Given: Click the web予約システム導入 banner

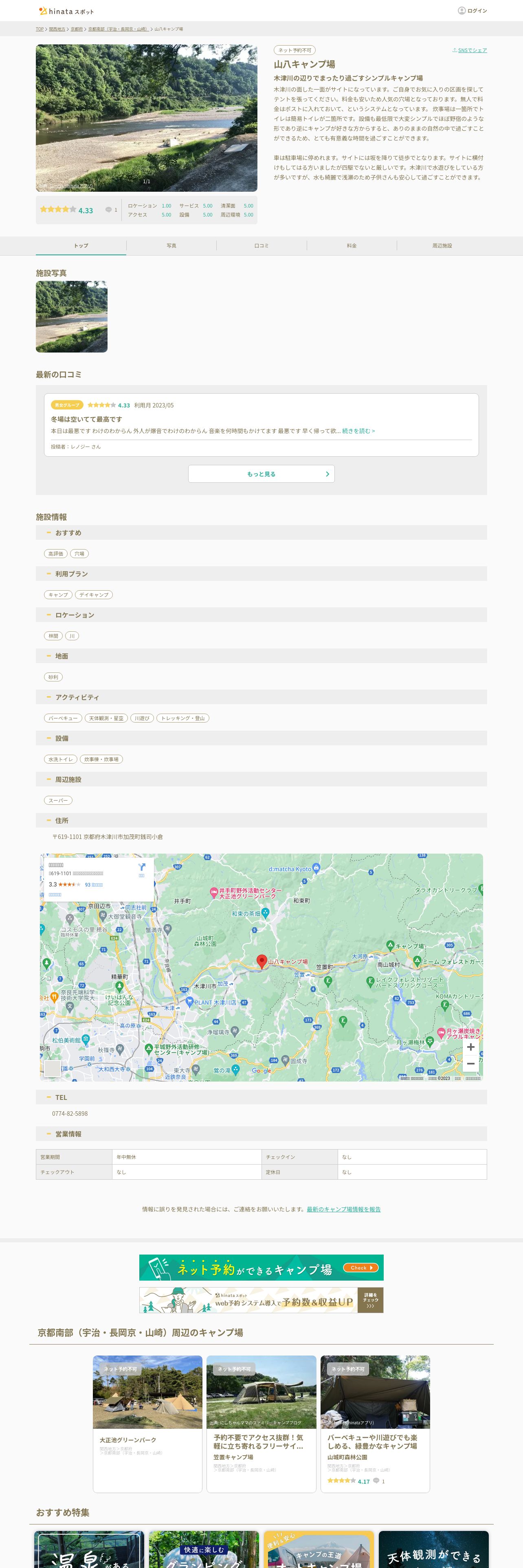Looking at the screenshot, I should coord(261,1300).
